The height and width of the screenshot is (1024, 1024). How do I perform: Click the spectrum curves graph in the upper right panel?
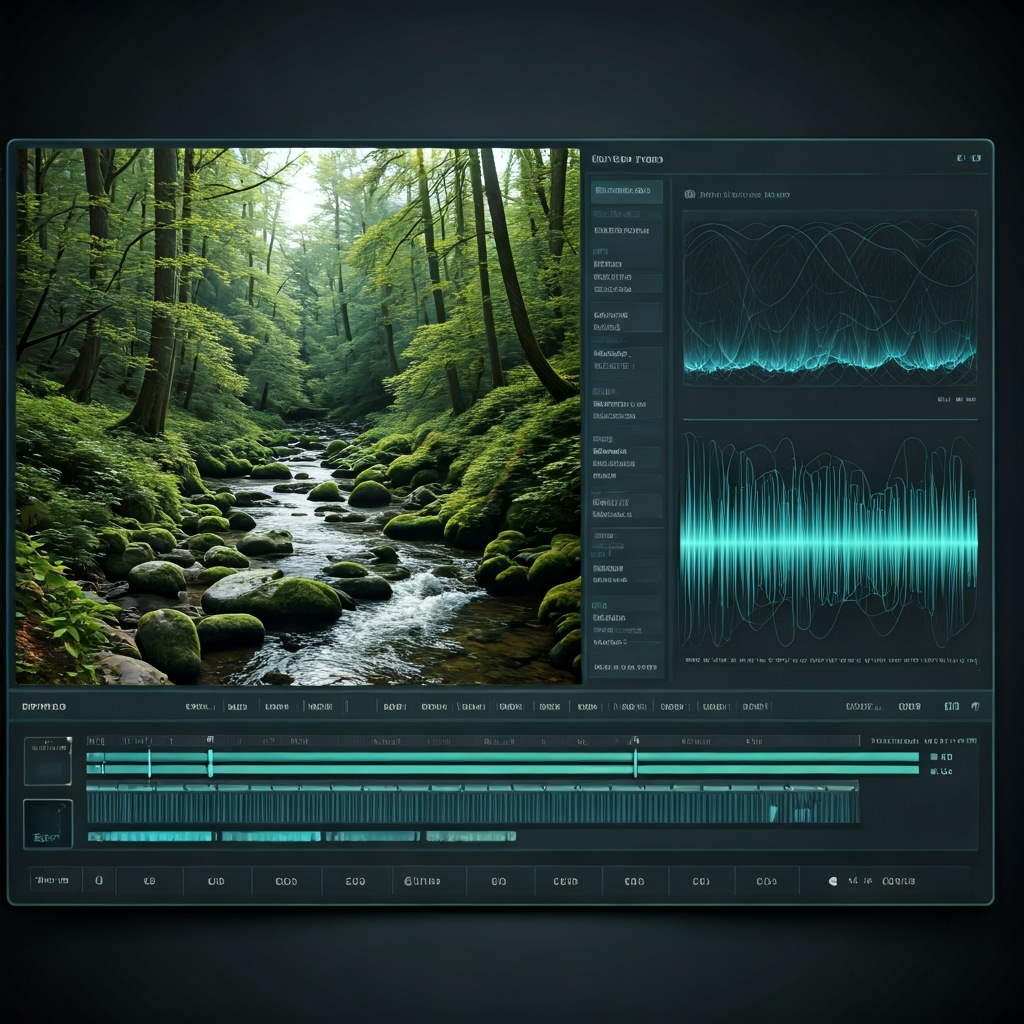829,297
